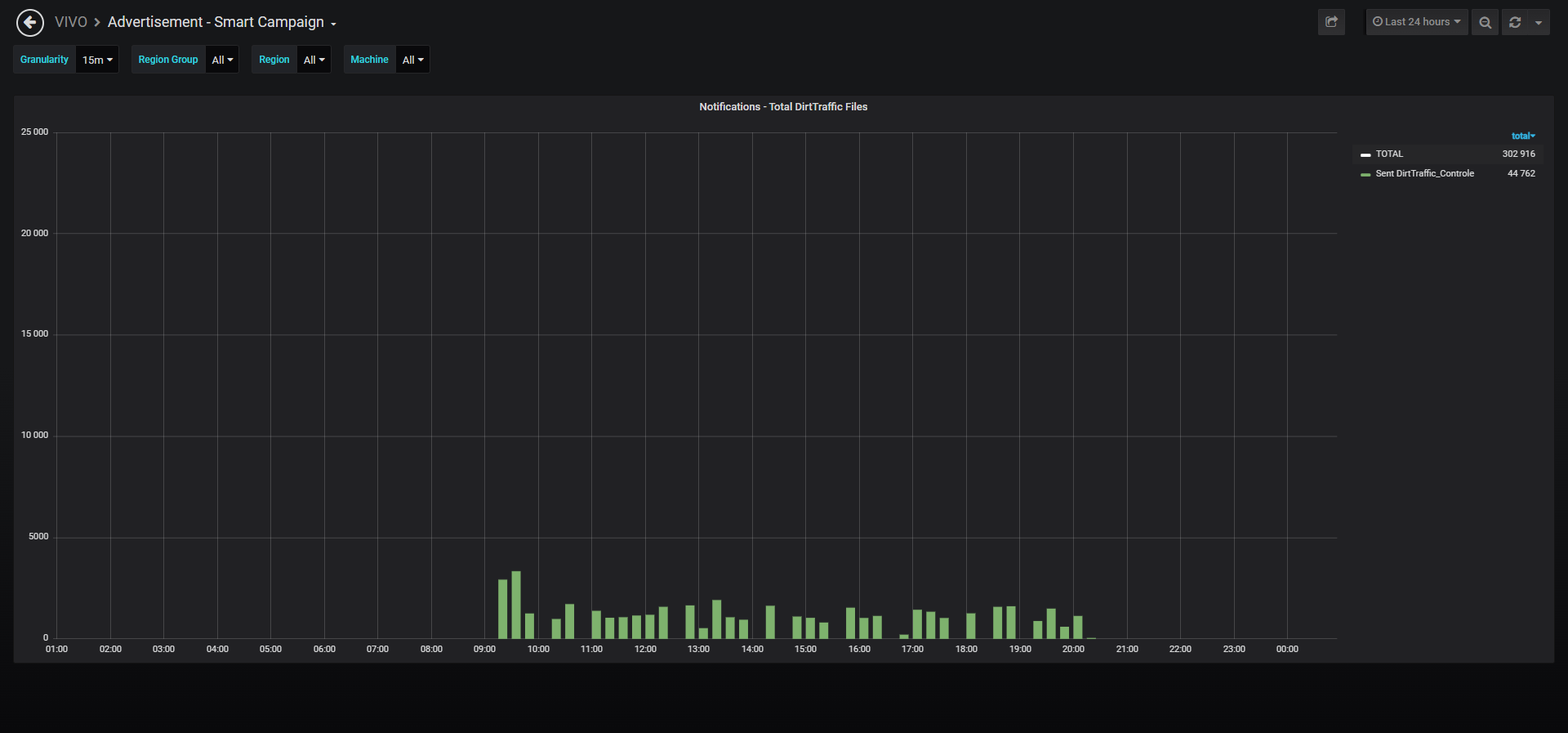Open the Region All selector
The image size is (1568, 733).
314,60
